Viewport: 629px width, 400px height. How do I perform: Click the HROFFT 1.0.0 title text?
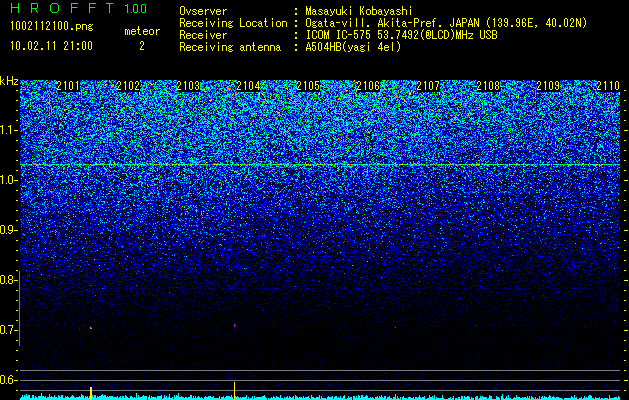(x=79, y=8)
